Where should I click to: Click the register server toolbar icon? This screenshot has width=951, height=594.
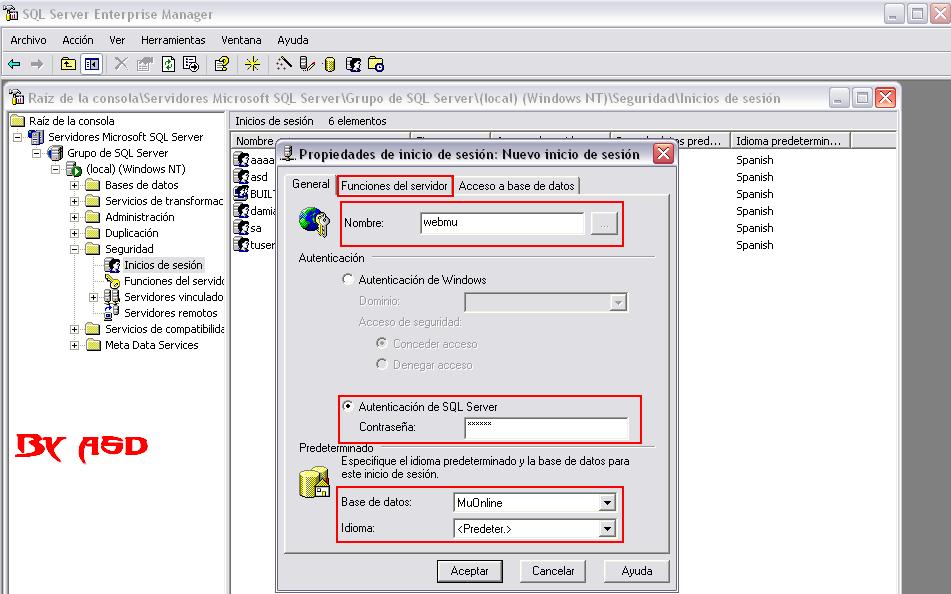307,64
